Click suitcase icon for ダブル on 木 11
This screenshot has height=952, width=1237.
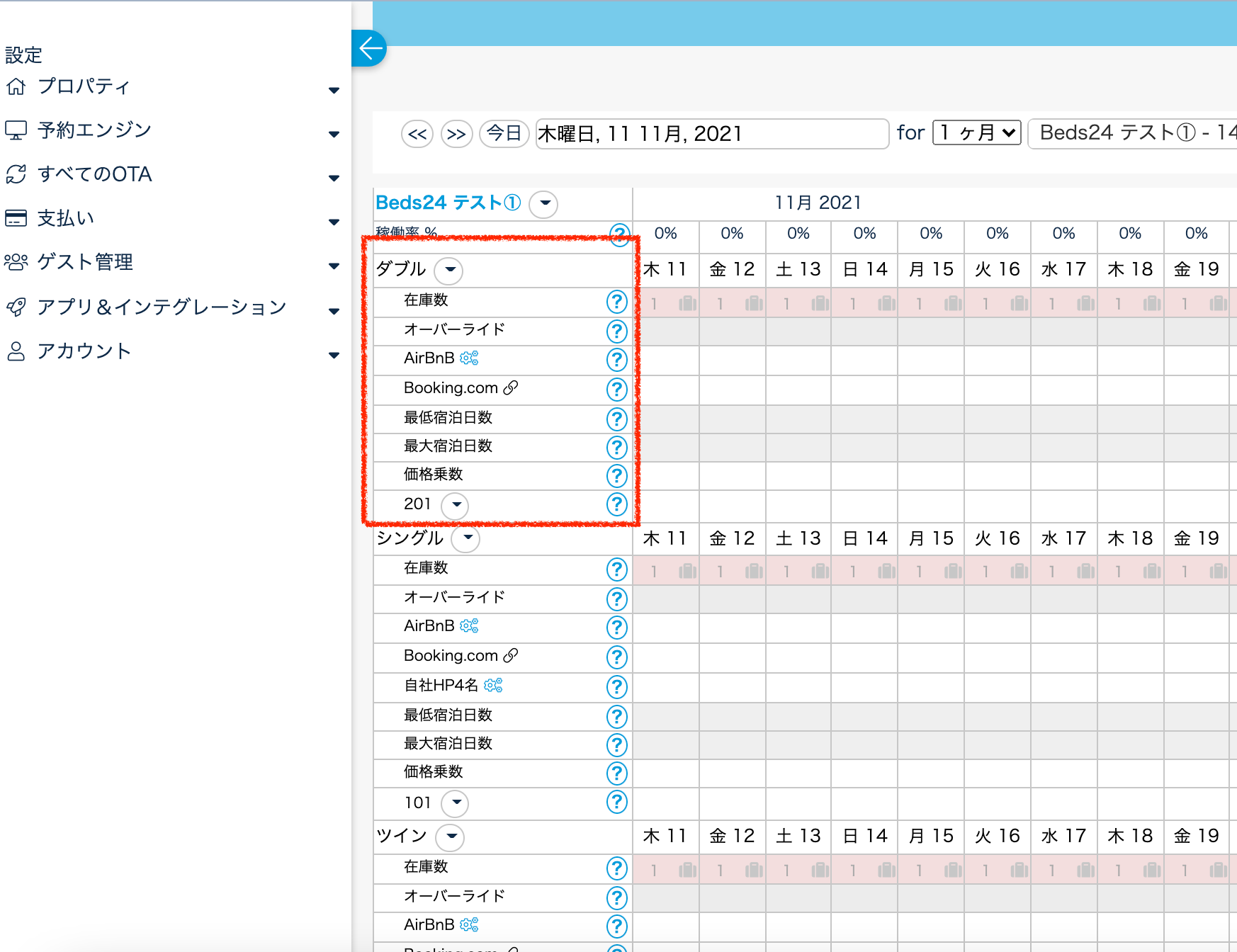(x=687, y=304)
